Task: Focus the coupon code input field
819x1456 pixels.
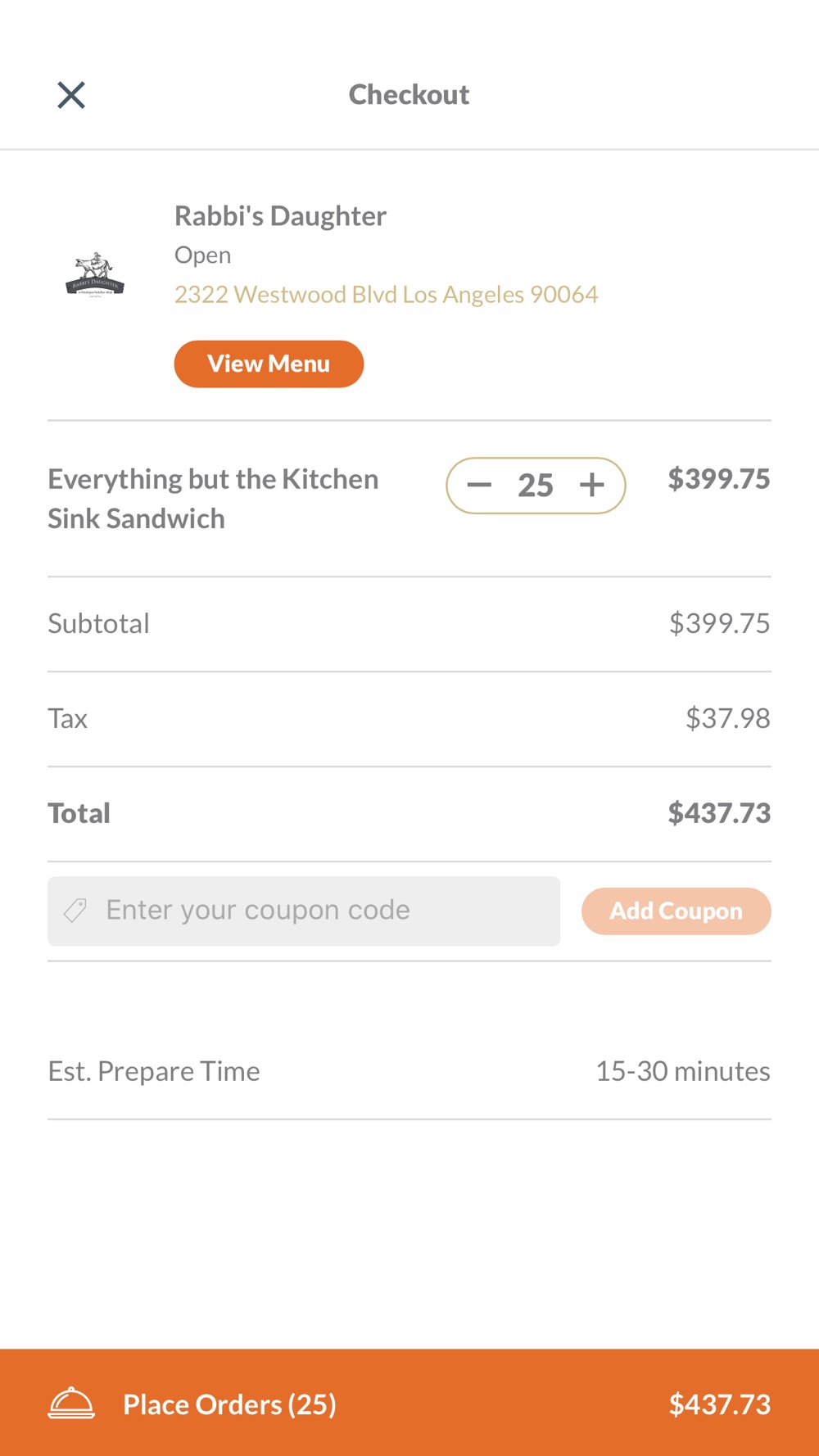Action: tap(319, 911)
